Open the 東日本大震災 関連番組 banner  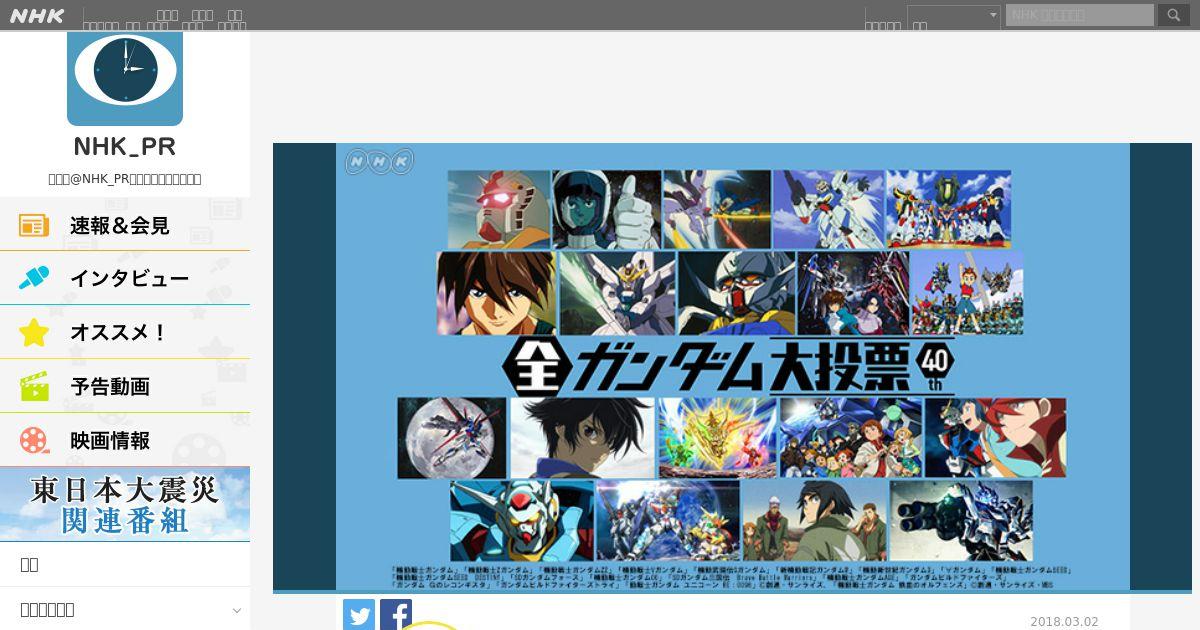coord(125,504)
